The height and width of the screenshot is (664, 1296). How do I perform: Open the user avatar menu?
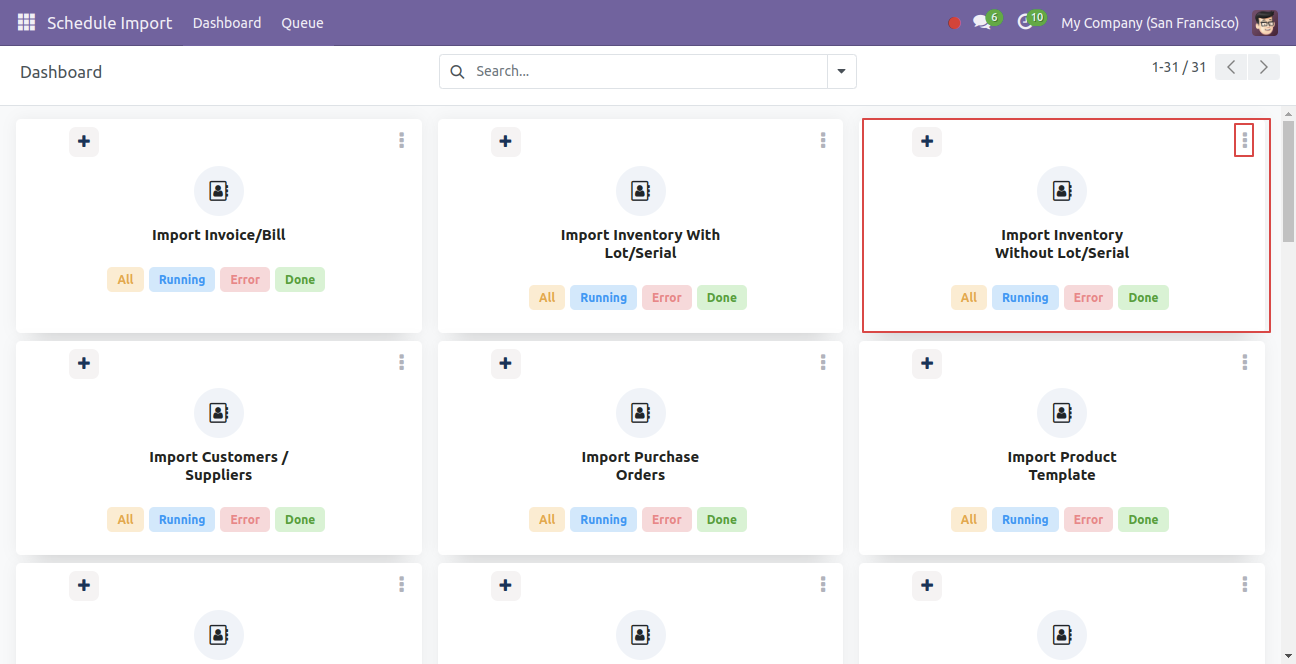click(1265, 22)
